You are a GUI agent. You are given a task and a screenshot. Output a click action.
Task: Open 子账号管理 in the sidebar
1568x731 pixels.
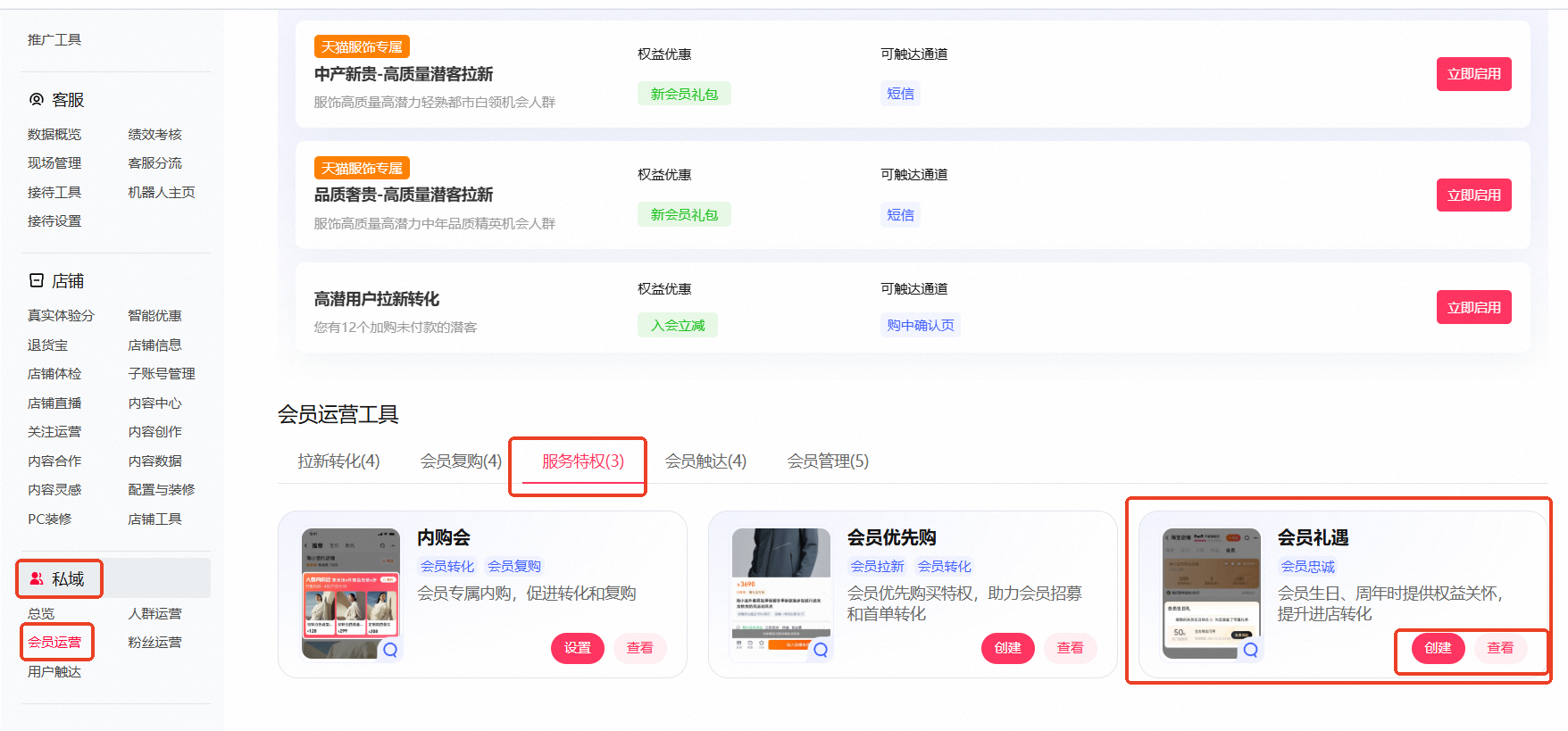coord(162,374)
